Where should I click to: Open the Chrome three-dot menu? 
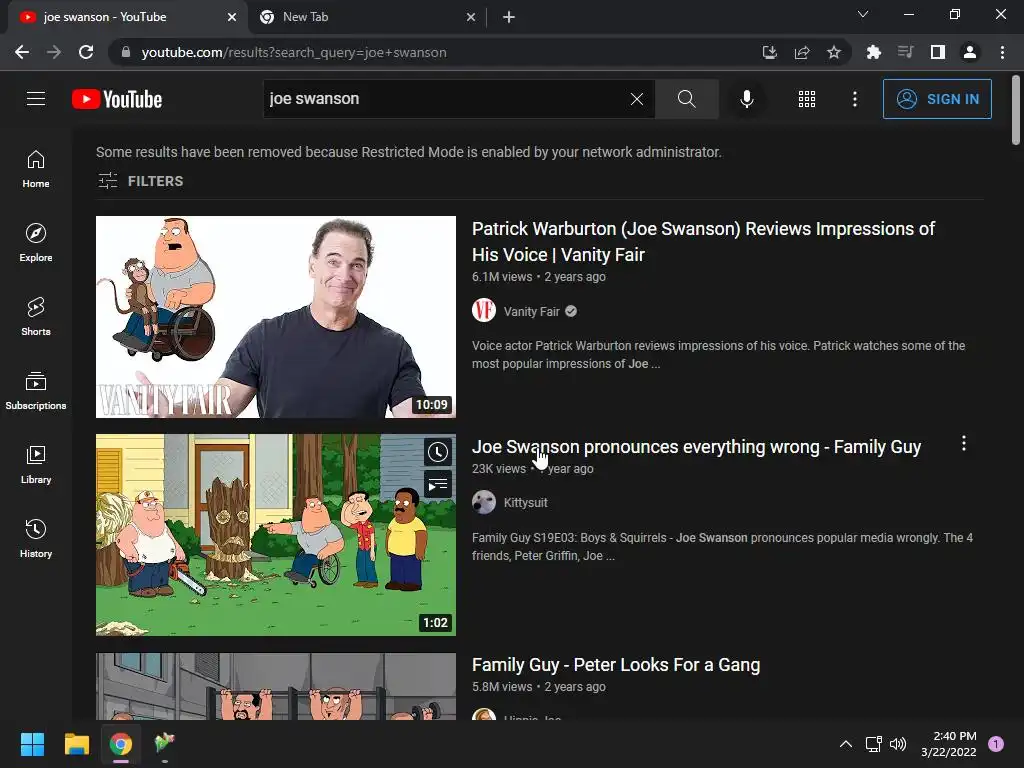(1002, 52)
